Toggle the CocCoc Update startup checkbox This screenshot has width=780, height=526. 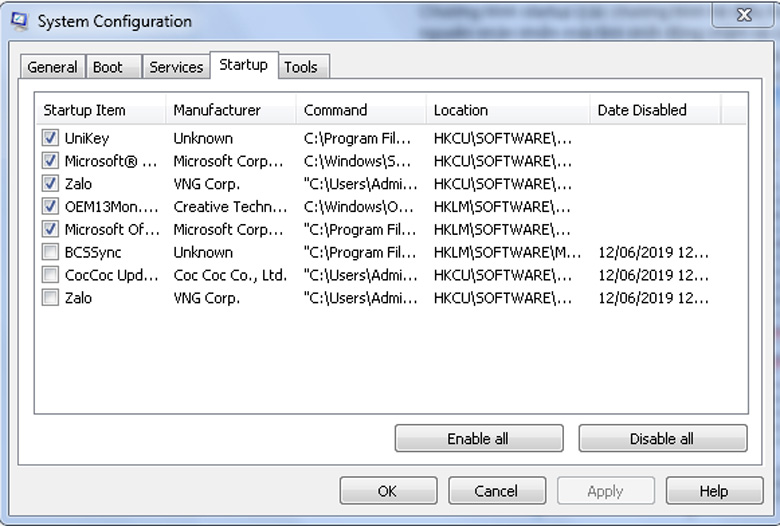[50, 275]
